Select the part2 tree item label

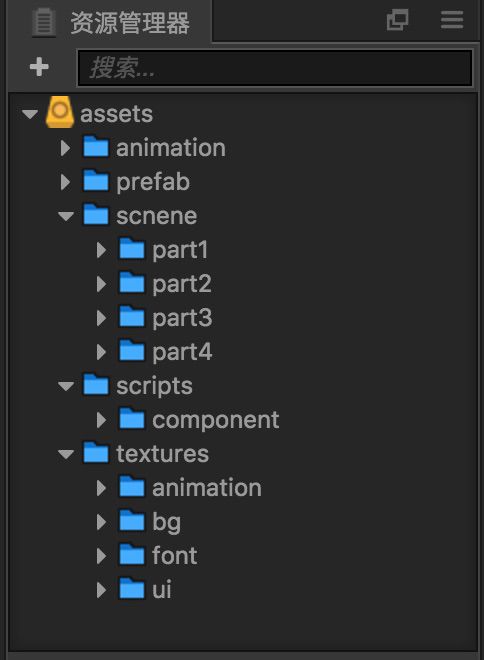click(182, 284)
